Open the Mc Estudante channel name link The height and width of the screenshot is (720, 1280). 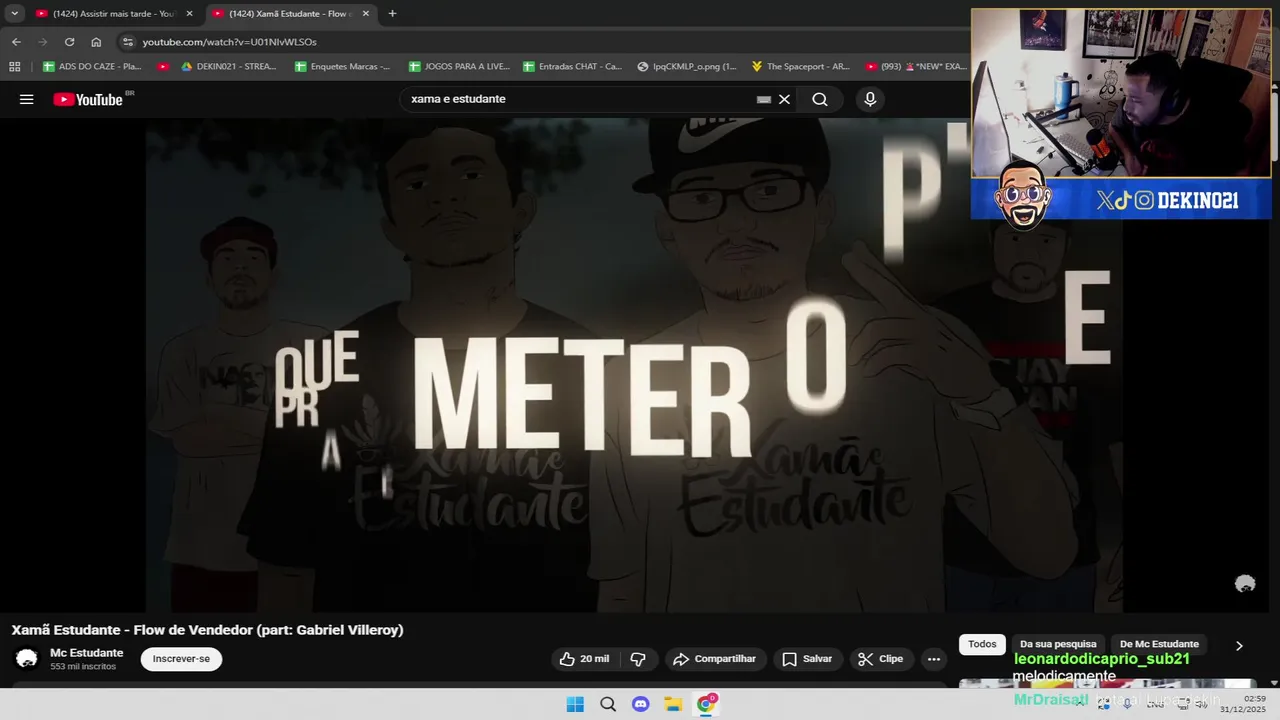[x=87, y=653]
